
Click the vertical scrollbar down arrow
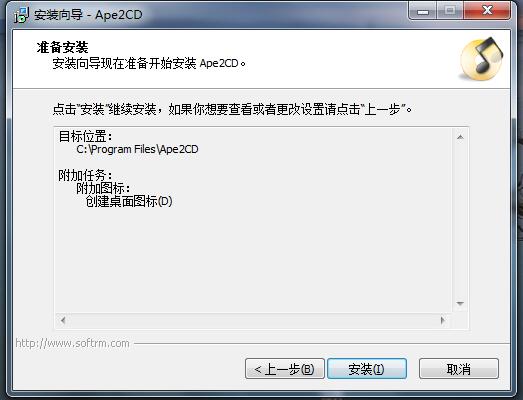coord(460,303)
